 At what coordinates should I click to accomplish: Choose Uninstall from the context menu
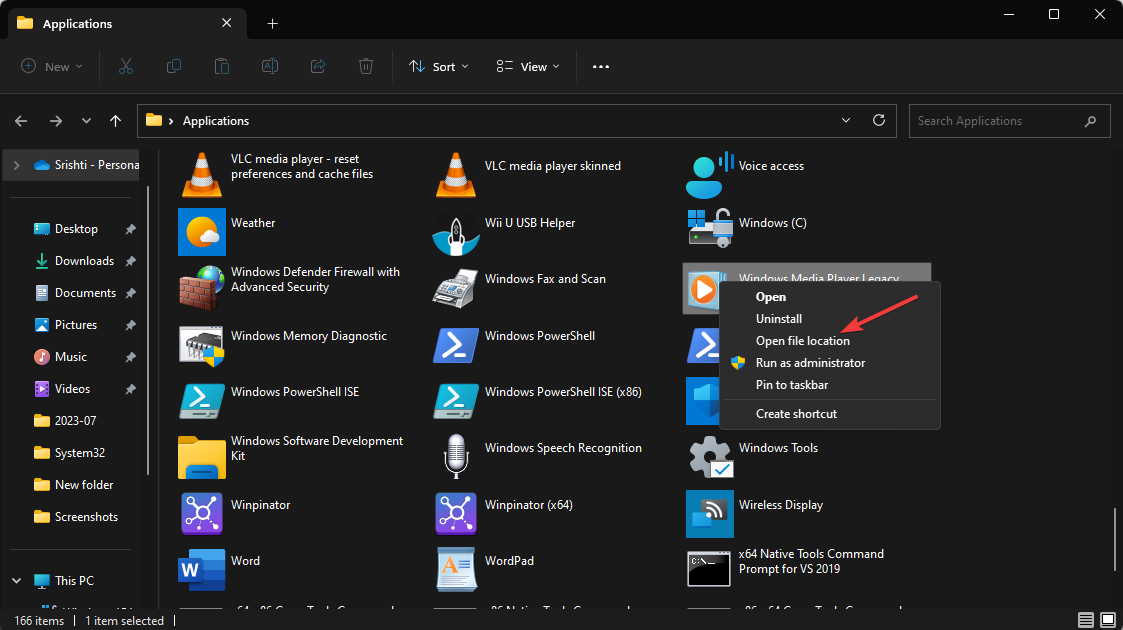click(779, 319)
